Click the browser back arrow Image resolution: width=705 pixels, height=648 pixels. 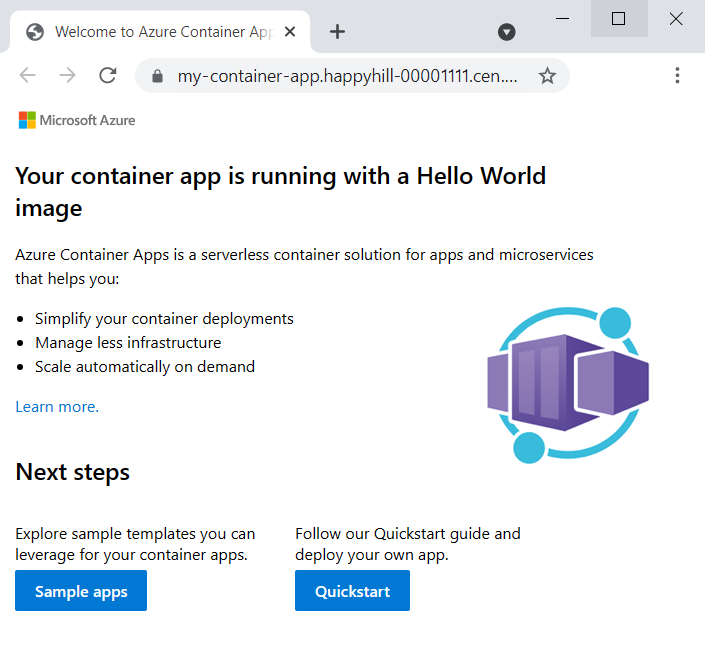(x=28, y=75)
